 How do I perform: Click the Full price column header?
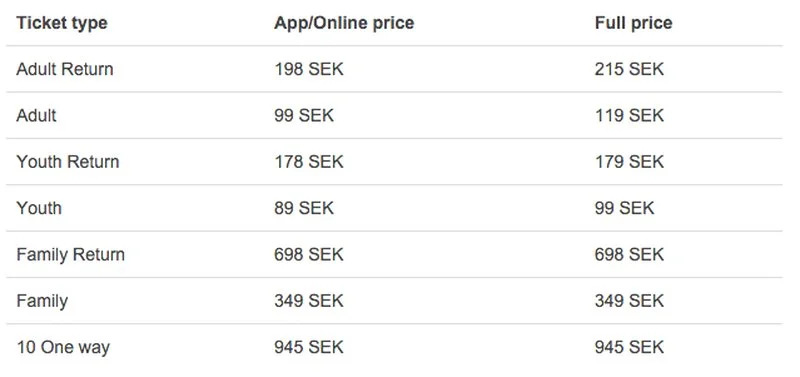tap(633, 23)
